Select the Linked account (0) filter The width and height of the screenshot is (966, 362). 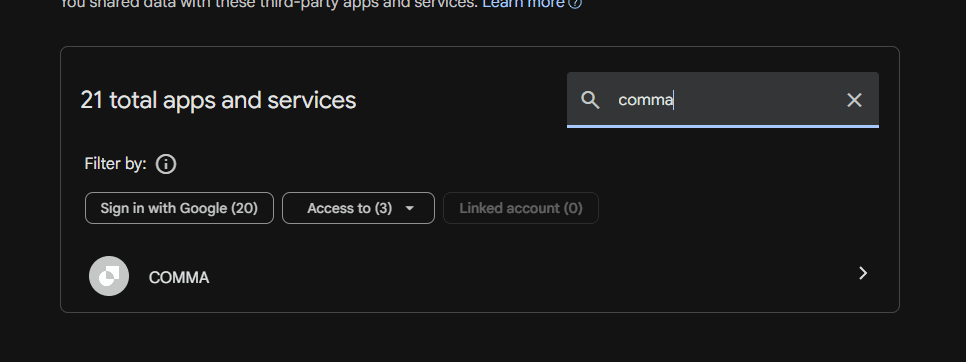[x=521, y=208]
